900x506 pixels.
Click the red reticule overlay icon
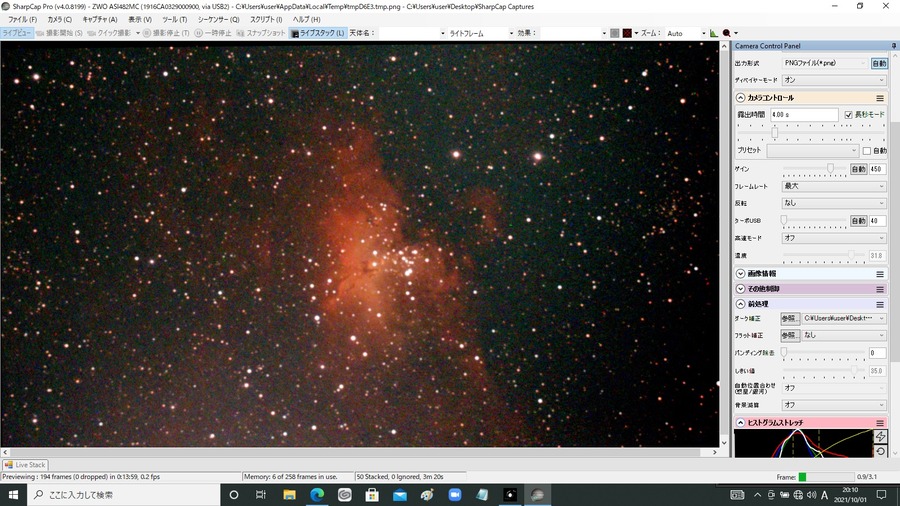click(x=627, y=33)
